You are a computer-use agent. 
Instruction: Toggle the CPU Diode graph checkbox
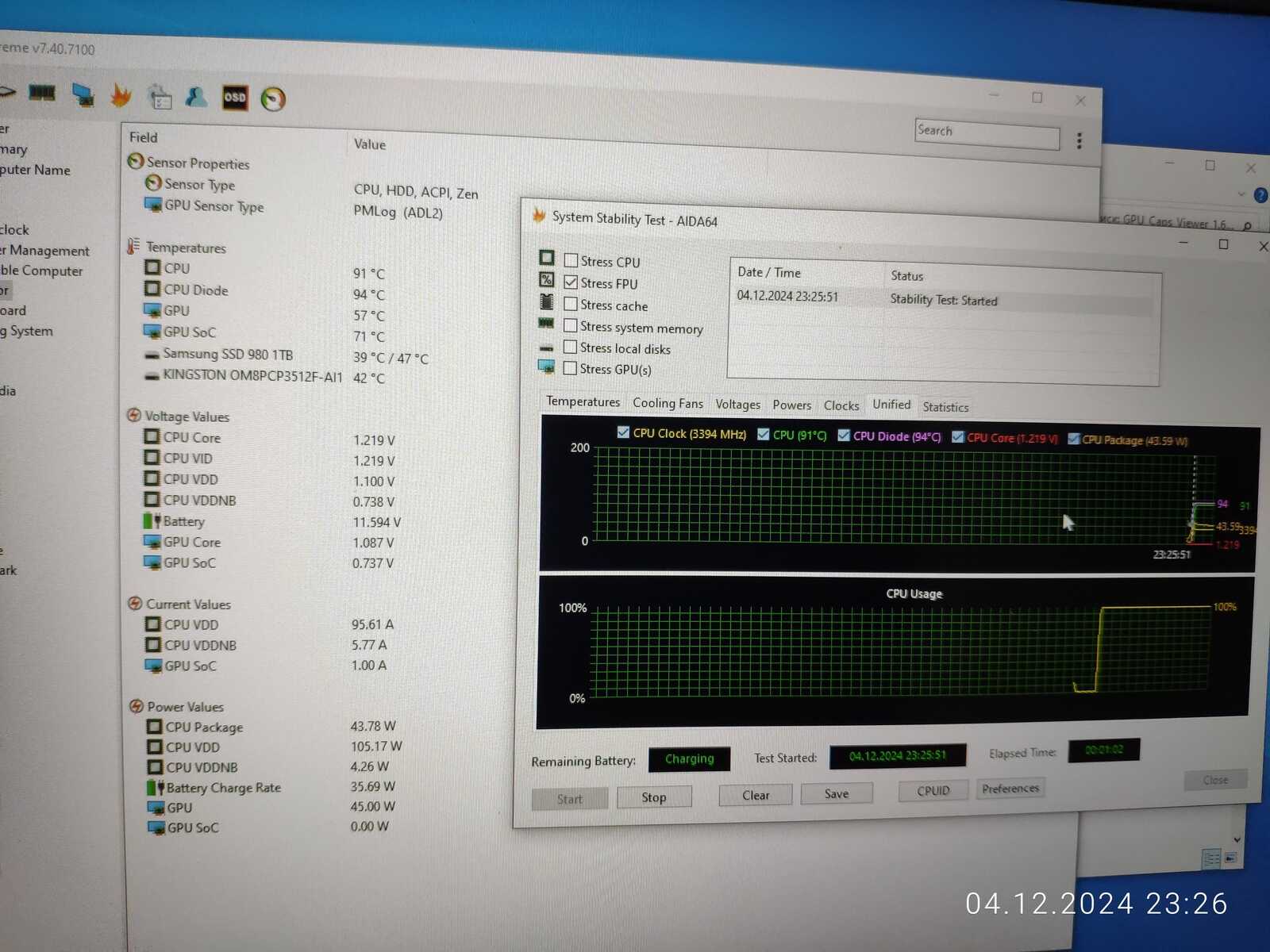tap(844, 436)
